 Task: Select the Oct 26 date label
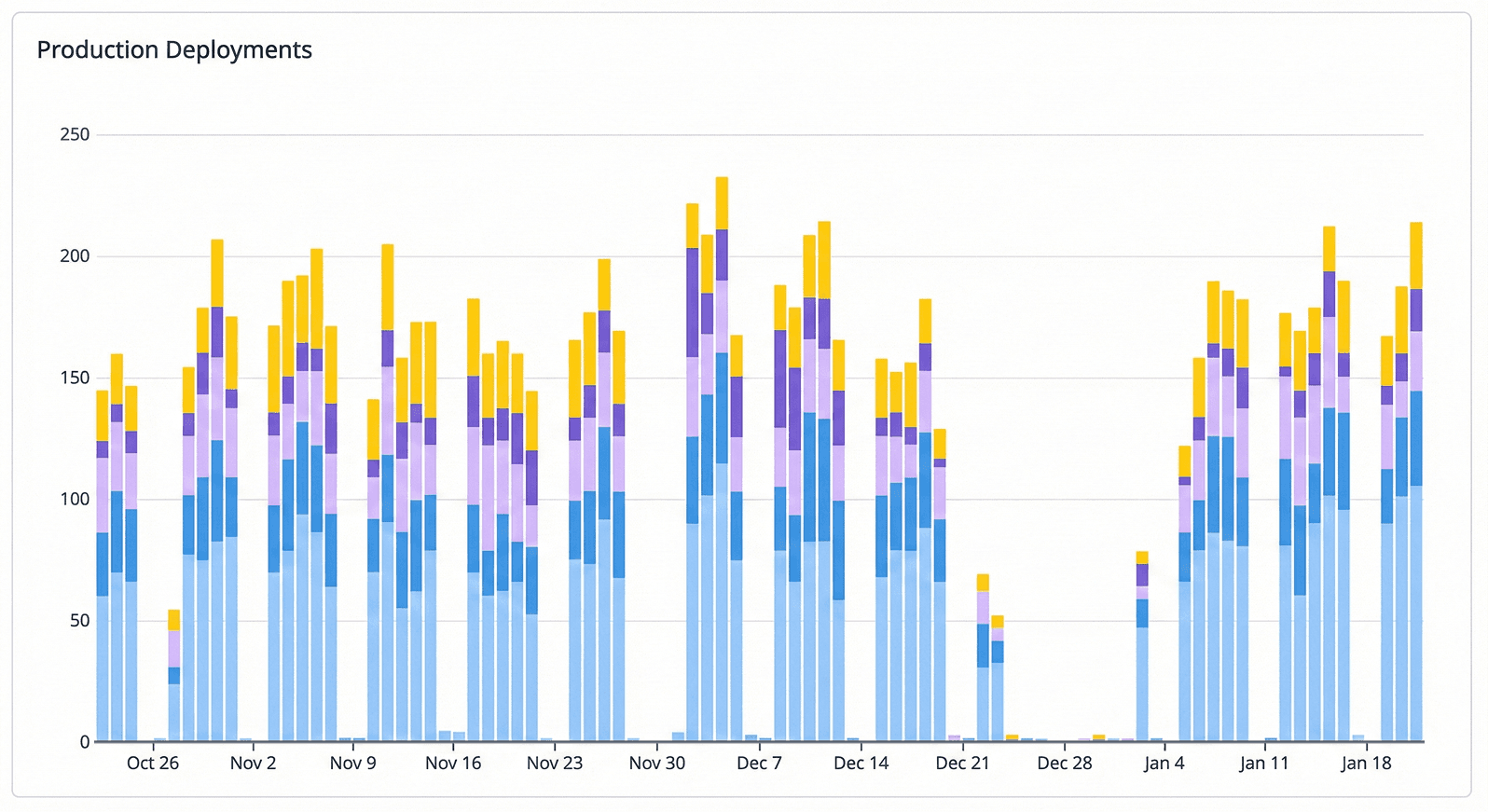pyautogui.click(x=153, y=764)
